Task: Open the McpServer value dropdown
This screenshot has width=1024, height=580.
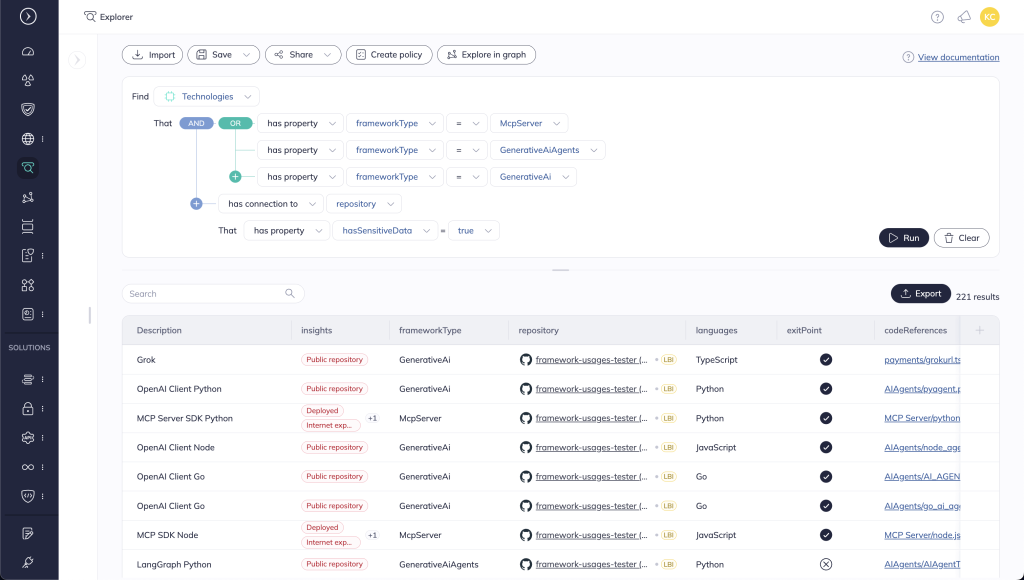Action: pyautogui.click(x=529, y=124)
